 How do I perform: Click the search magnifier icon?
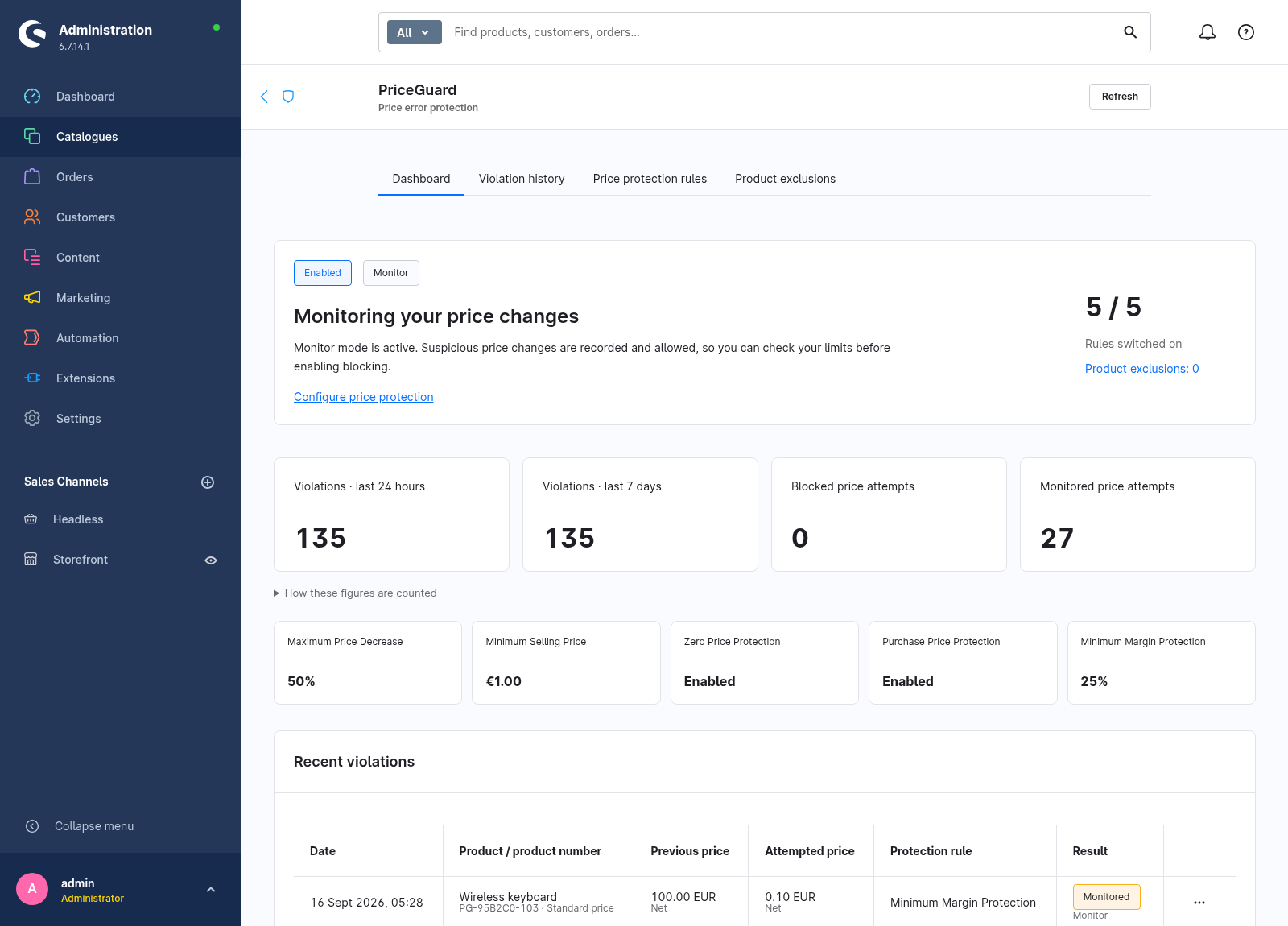[1130, 32]
